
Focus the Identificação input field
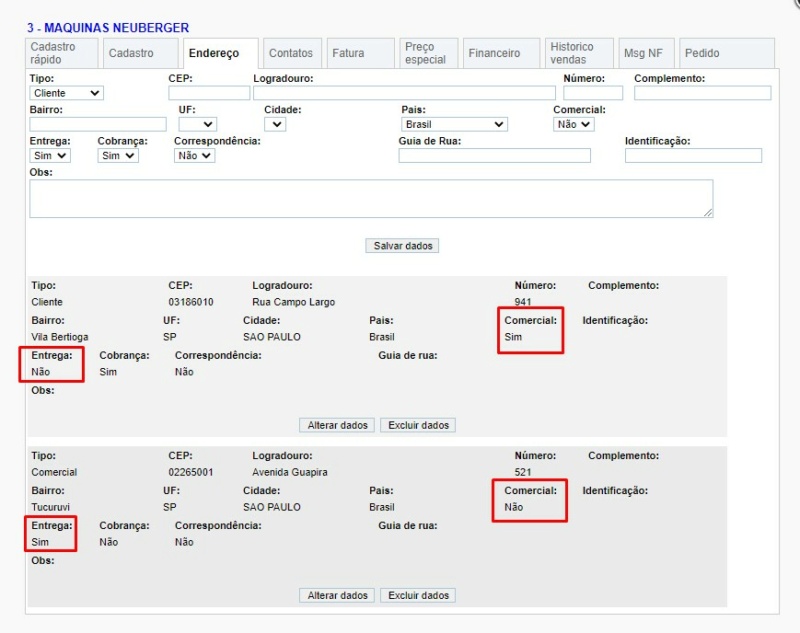693,156
